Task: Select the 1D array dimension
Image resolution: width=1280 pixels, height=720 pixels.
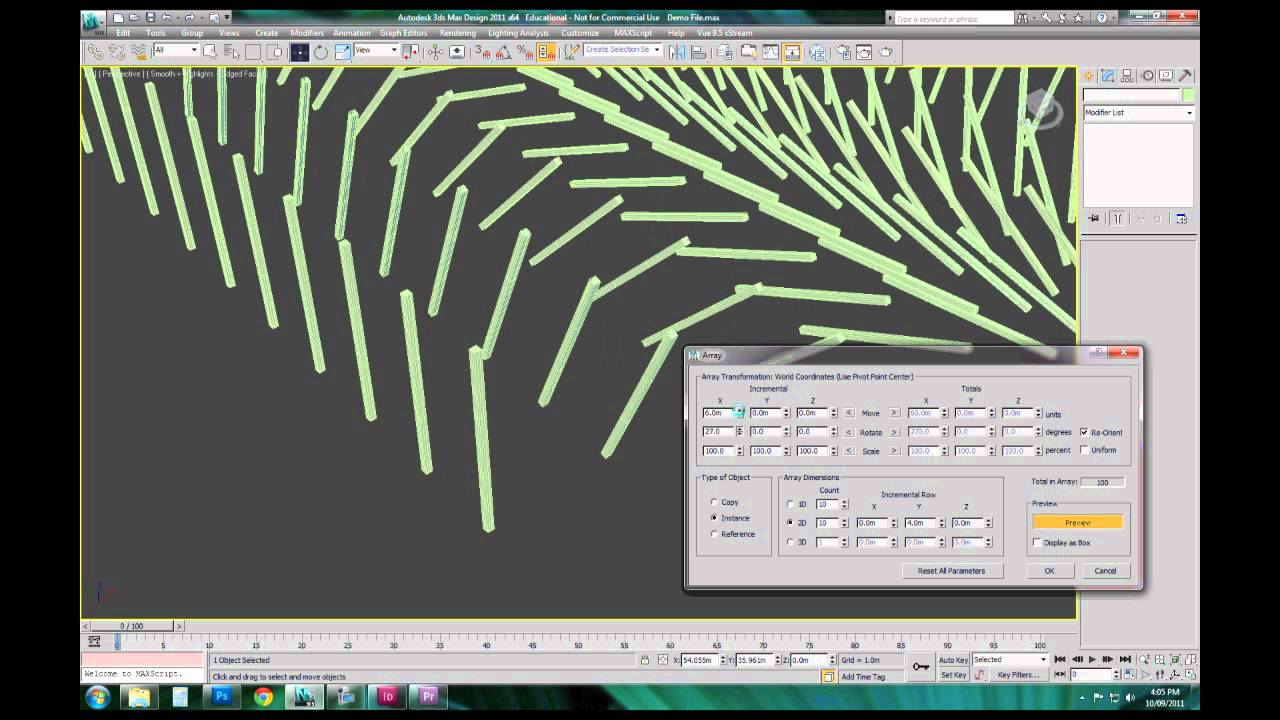Action: [790, 504]
